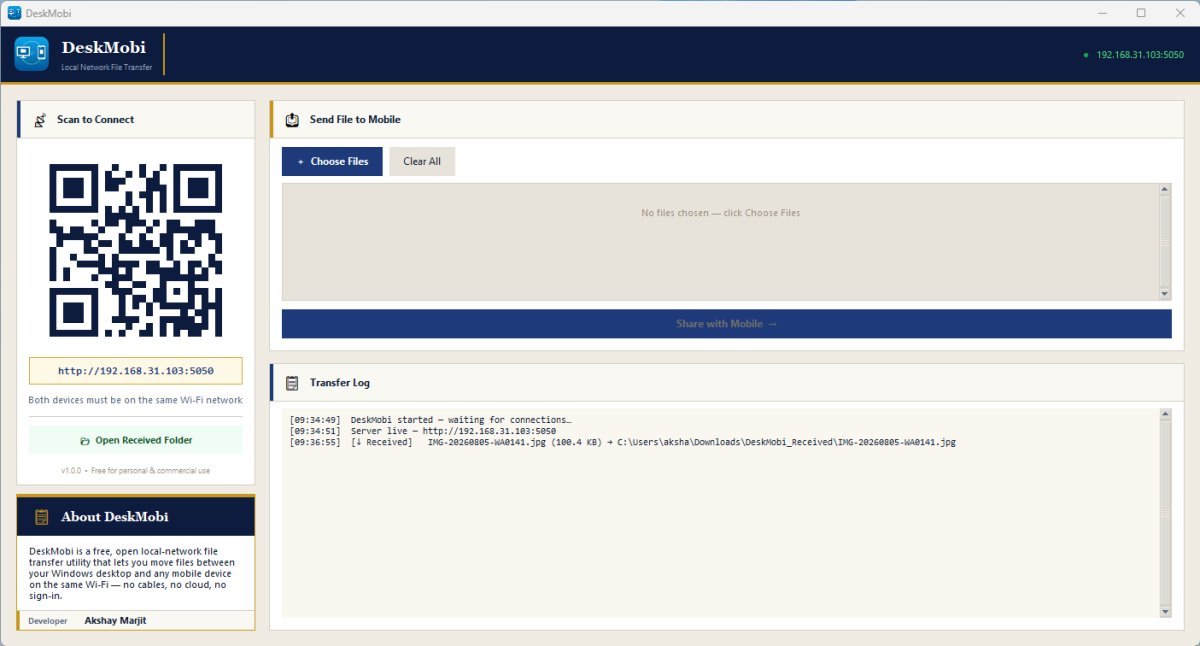
Task: Click the file list scrollbar thumb
Action: (1164, 241)
